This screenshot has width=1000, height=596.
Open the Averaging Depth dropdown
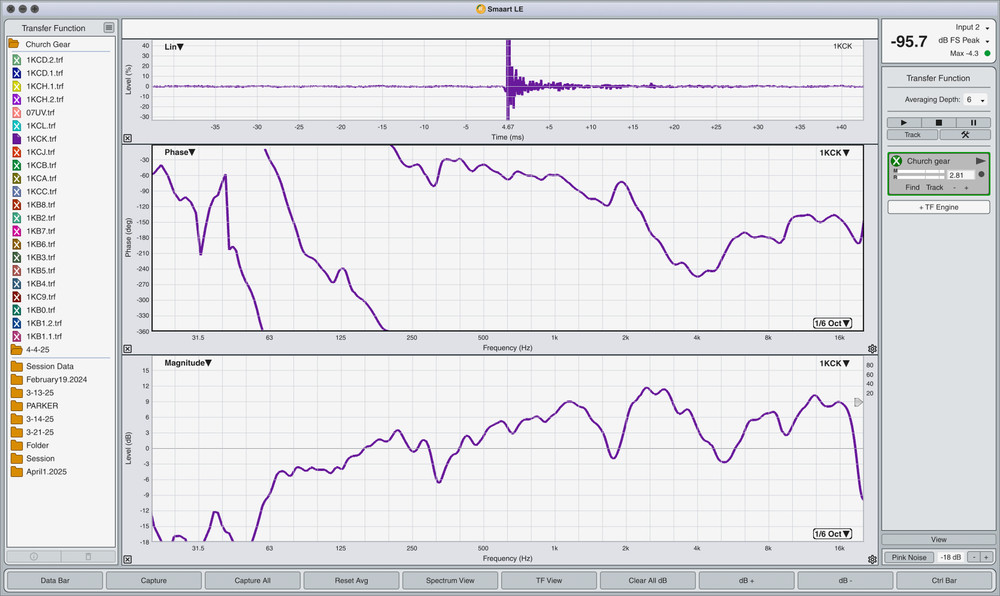pyautogui.click(x=975, y=100)
